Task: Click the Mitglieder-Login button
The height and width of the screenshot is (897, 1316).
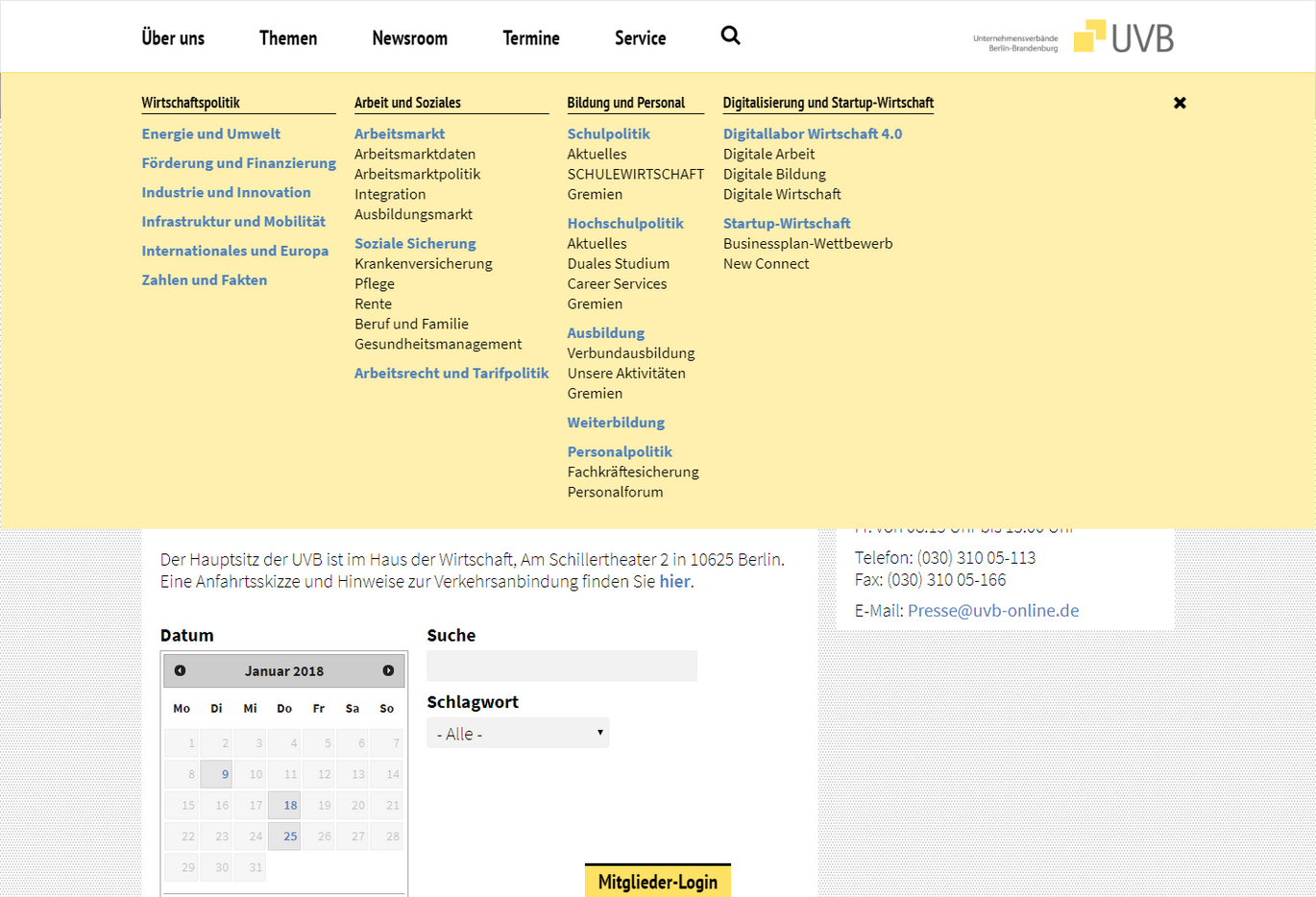Action: point(657,881)
